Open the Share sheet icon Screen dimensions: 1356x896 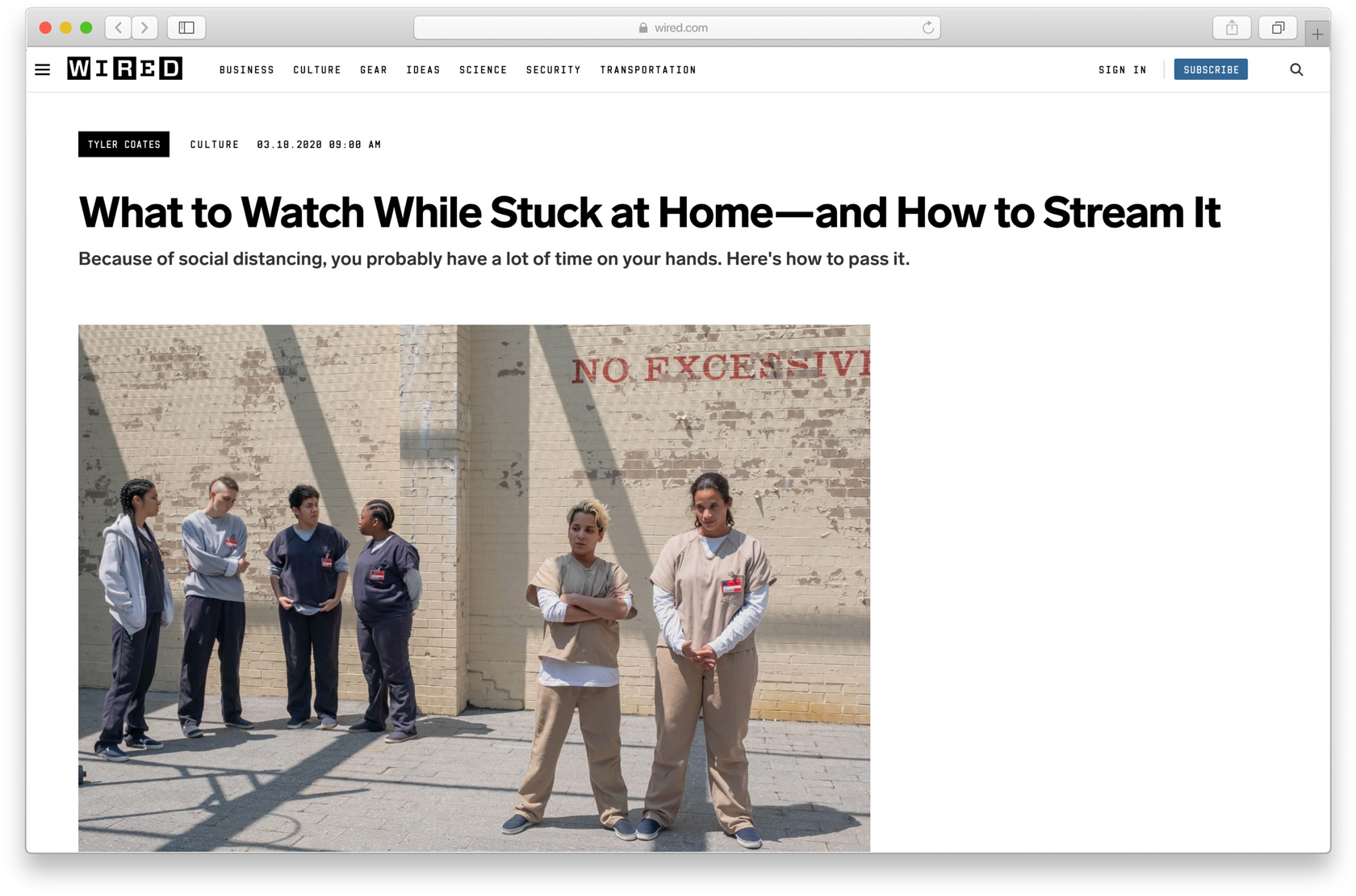pos(1232,27)
